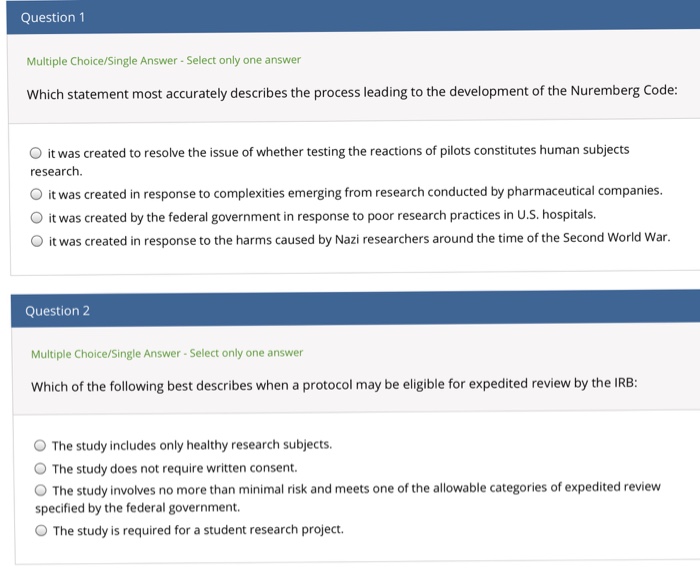Click the Nuremberg Code question text

(352, 92)
